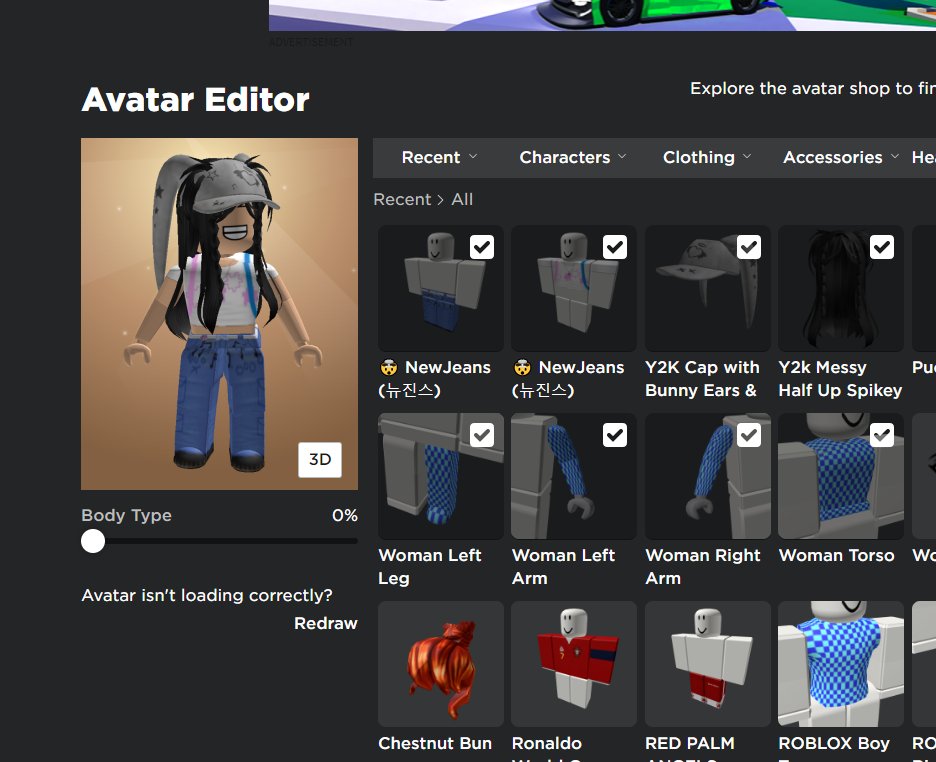Click the Body Type slider track

220,541
